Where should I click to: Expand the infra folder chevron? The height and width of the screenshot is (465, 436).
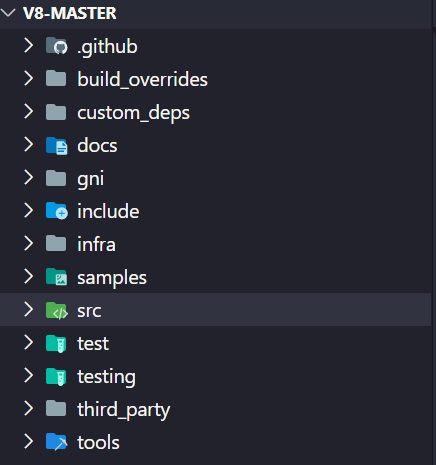pos(29,244)
